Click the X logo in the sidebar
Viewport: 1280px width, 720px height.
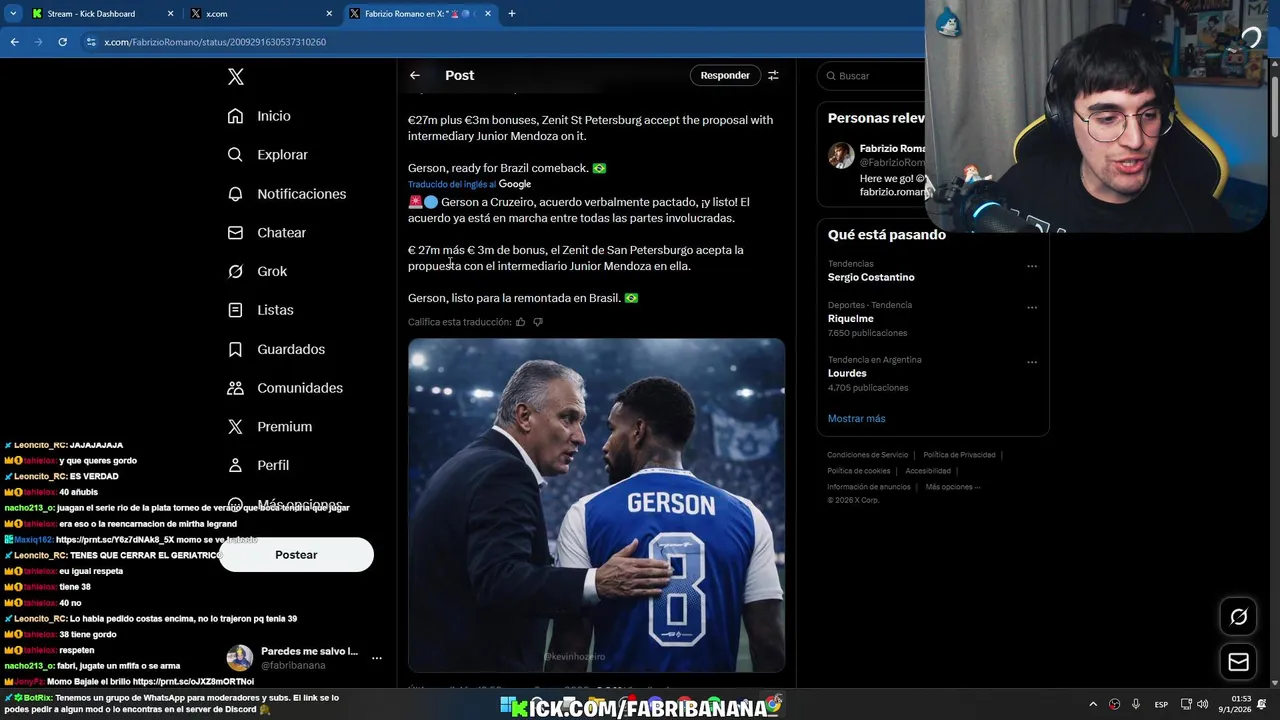236,77
